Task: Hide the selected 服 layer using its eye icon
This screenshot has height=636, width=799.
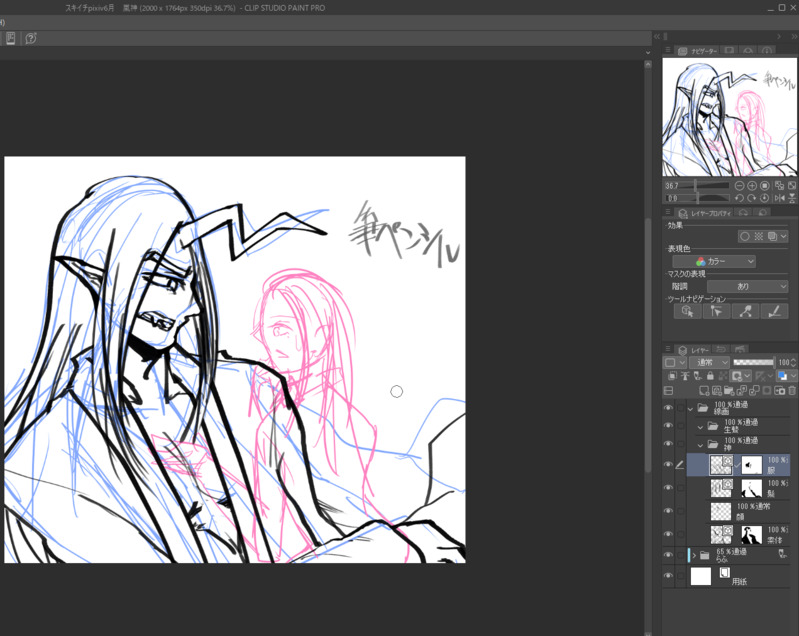Action: 668,465
